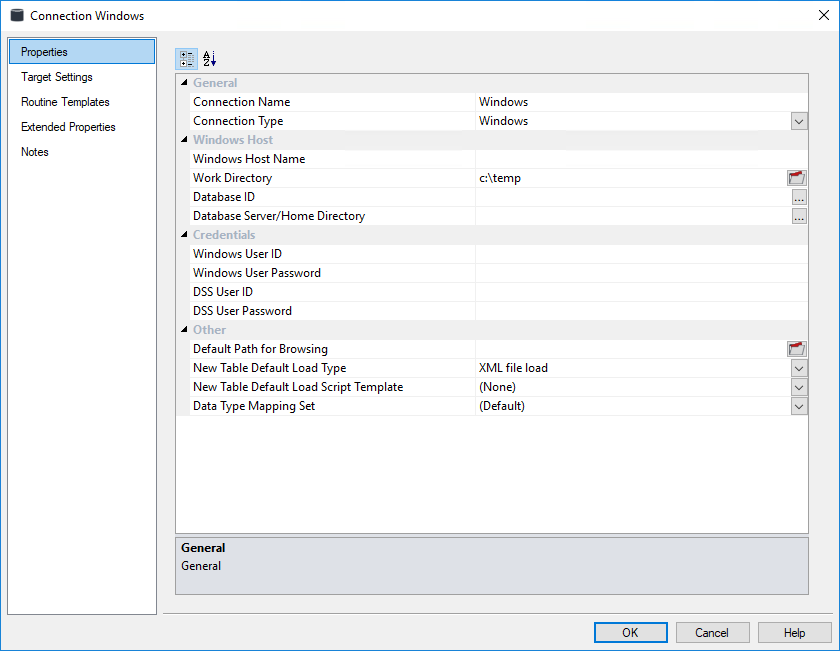Switch to Categorized view in property grid
Screen dimensions: 840x652
point(186,59)
